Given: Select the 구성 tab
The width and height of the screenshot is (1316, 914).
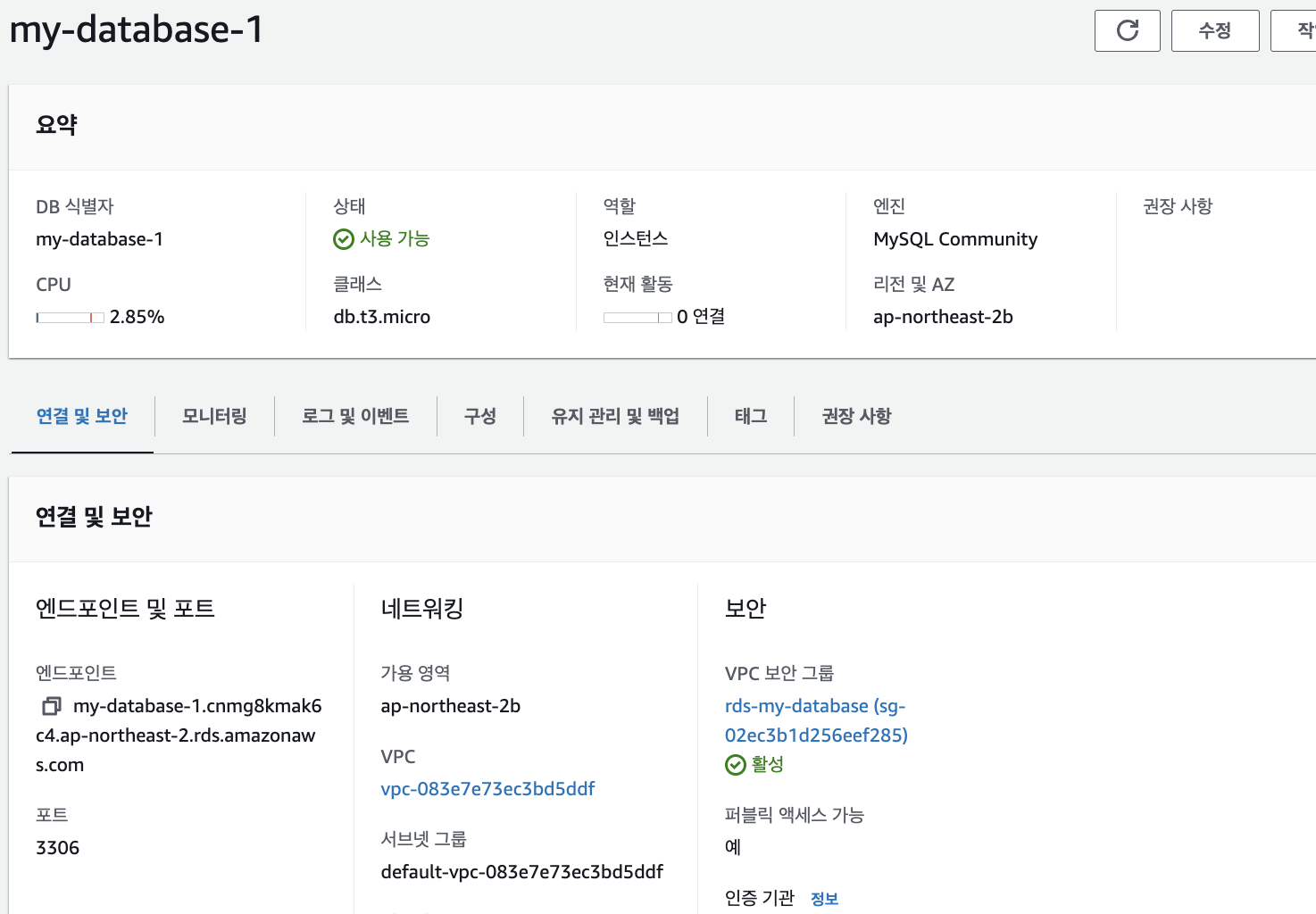Looking at the screenshot, I should [480, 416].
